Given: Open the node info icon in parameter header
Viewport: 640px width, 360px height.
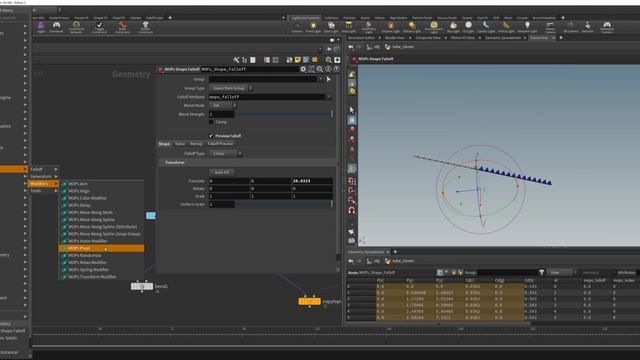Looking at the screenshot, I should click(x=328, y=69).
